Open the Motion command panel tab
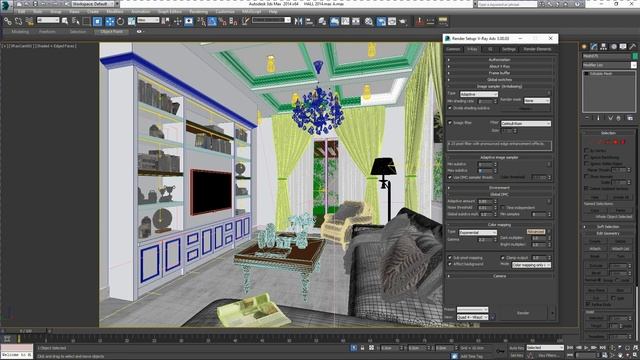Viewport: 640px width, 360px height. (x=613, y=47)
